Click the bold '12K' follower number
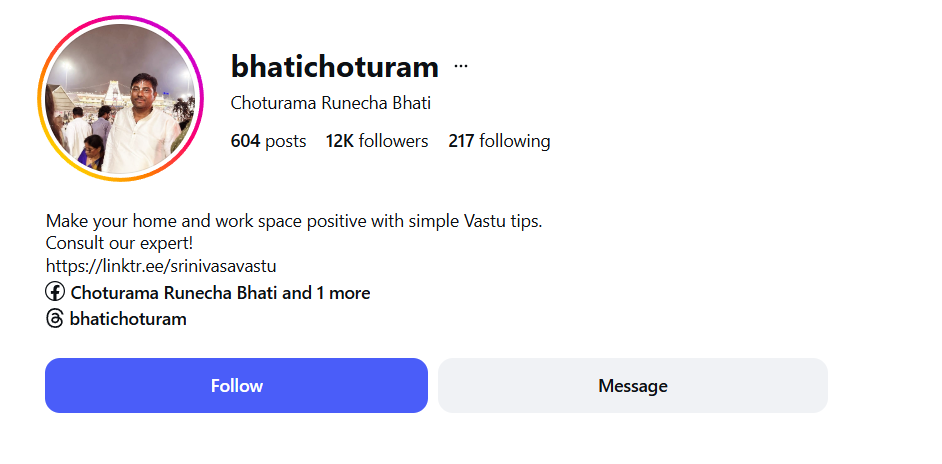942x464 pixels. tap(340, 141)
